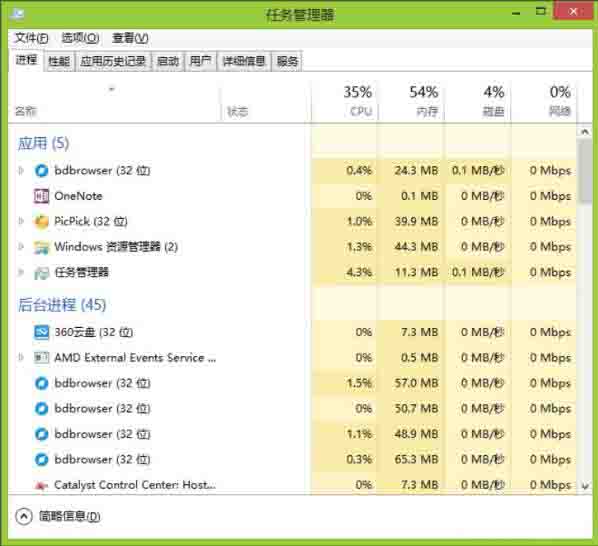This screenshot has height=546, width=598.
Task: Select the 360云盘 (32 位) process name
Action: coord(93,332)
